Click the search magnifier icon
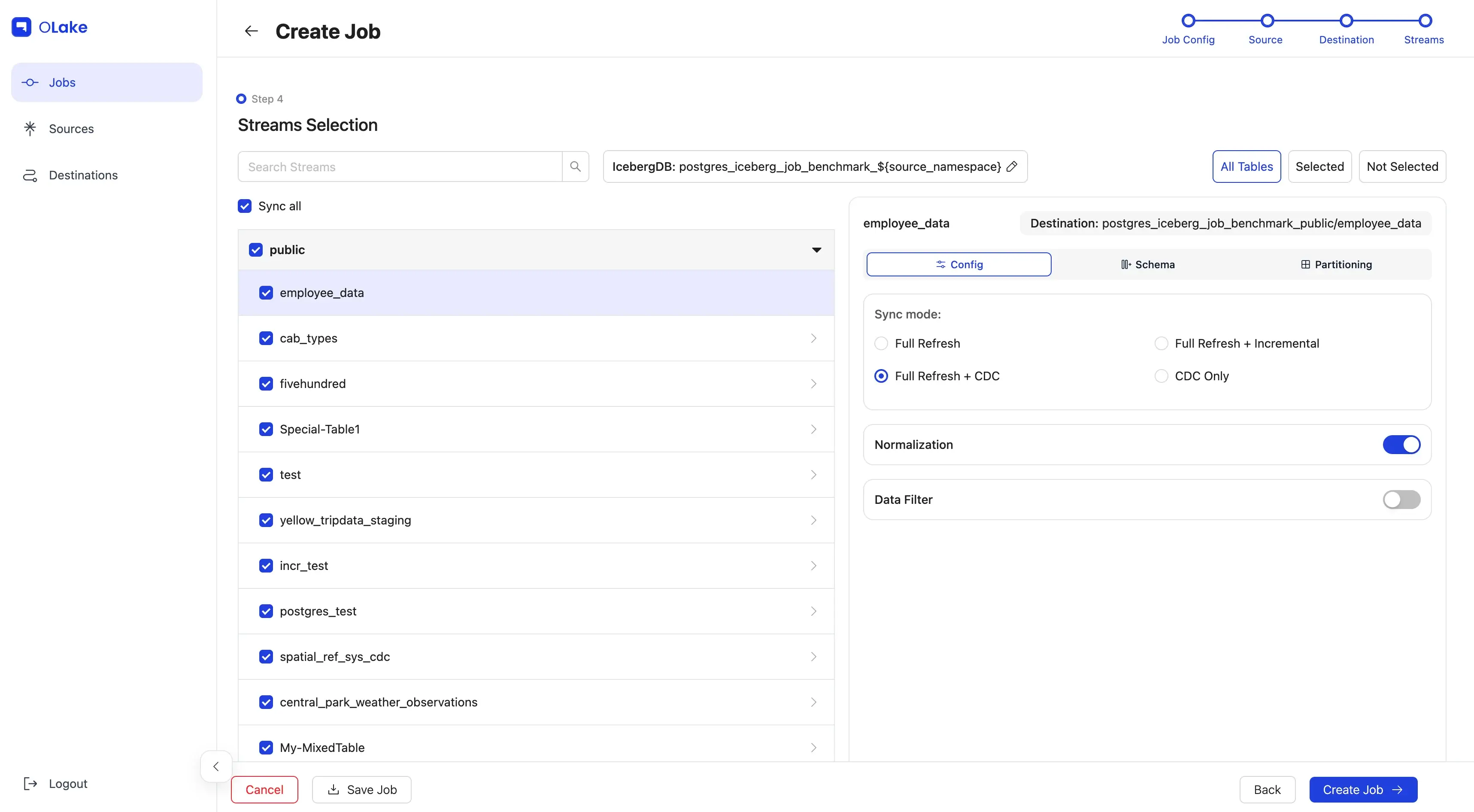1474x812 pixels. (x=575, y=167)
